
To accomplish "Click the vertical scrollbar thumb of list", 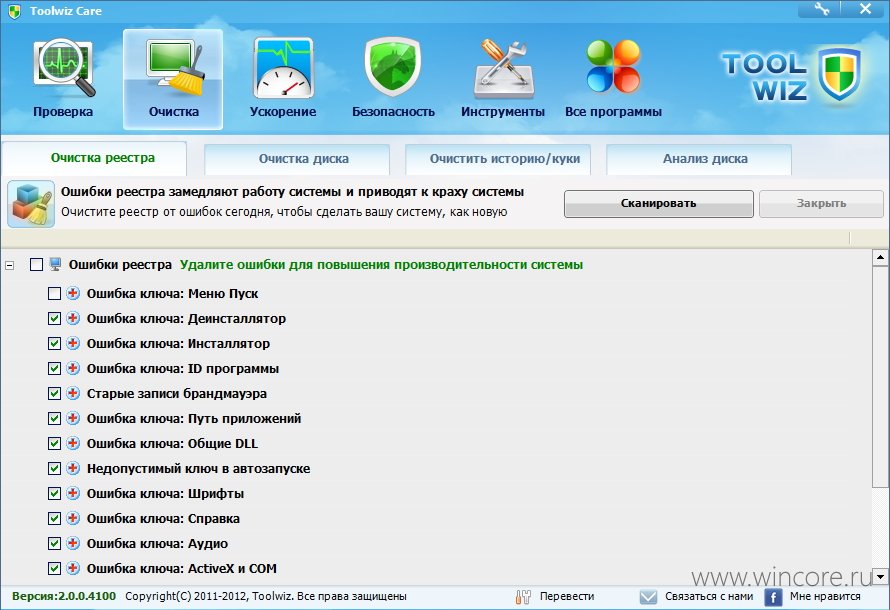I will click(x=880, y=376).
